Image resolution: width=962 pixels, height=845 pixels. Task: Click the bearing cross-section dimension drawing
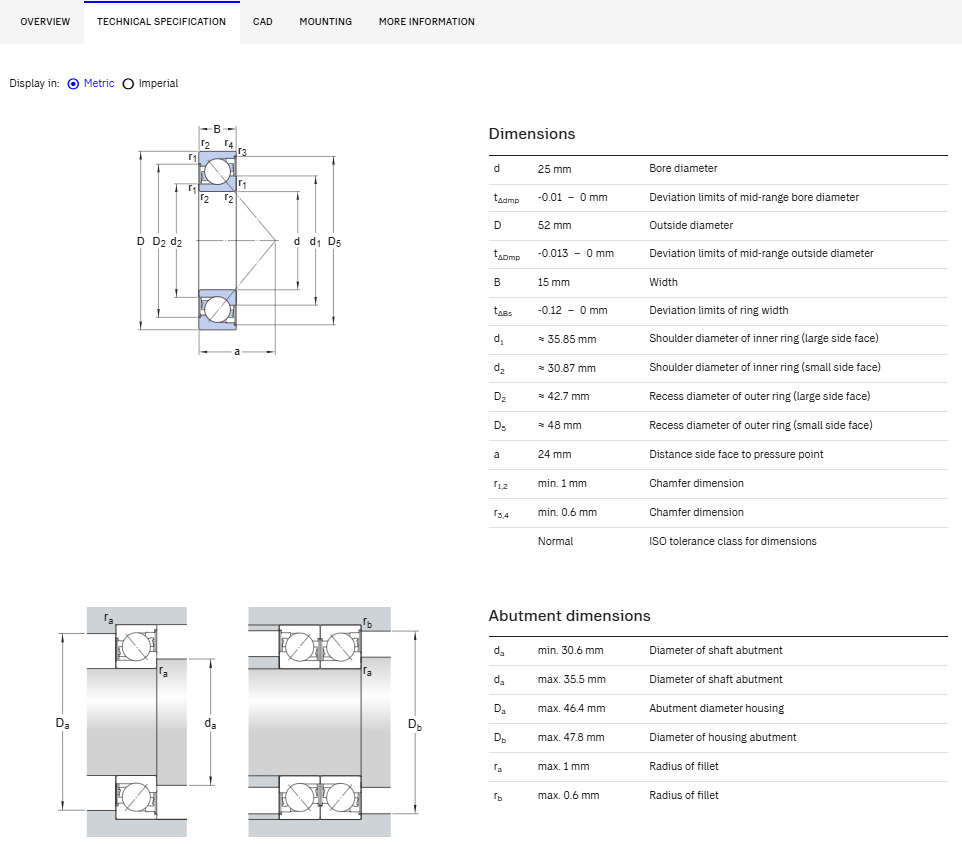(239, 240)
